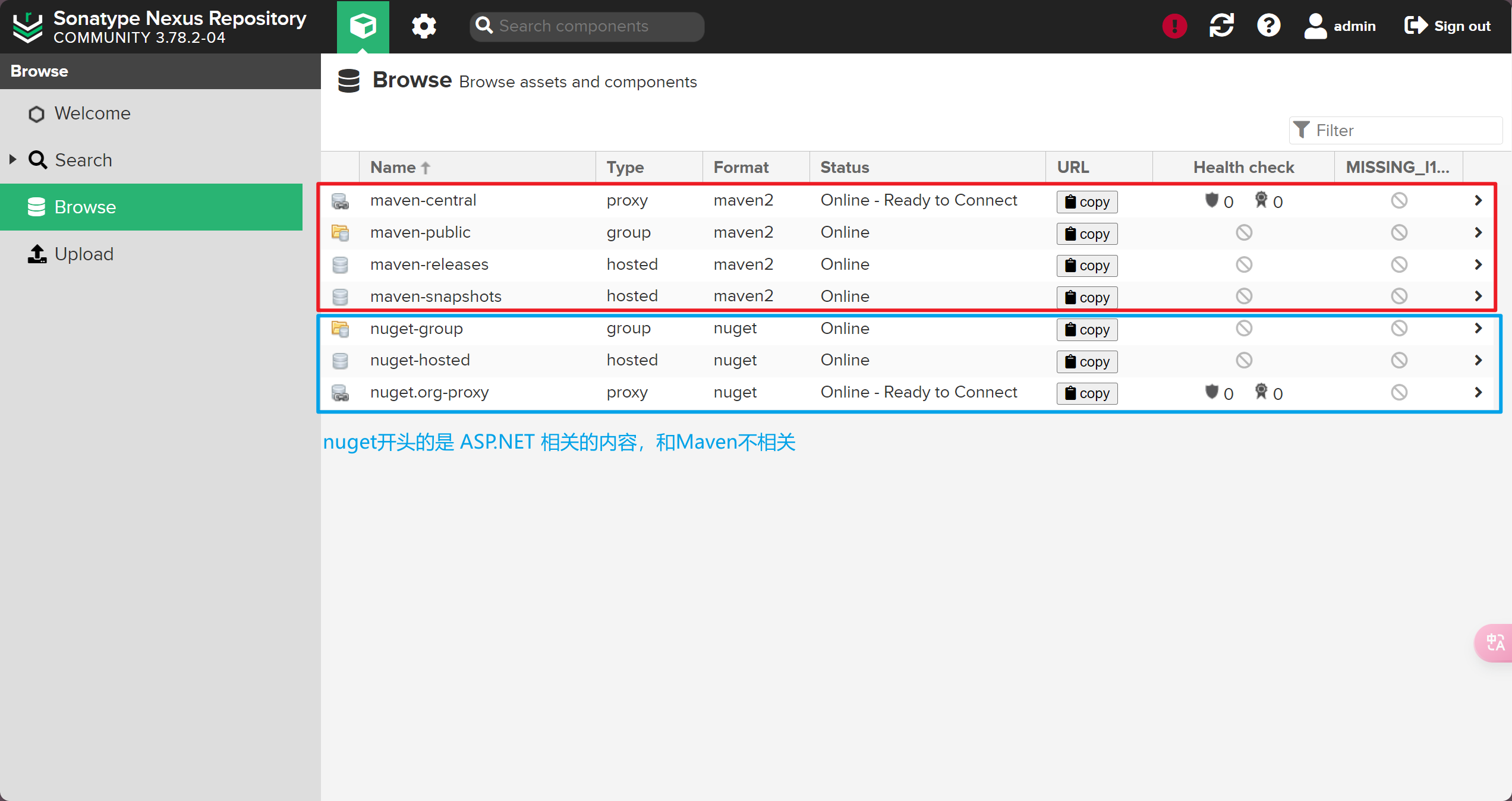Open maven-central via its row chevron
The width and height of the screenshot is (1512, 801).
[x=1478, y=201]
